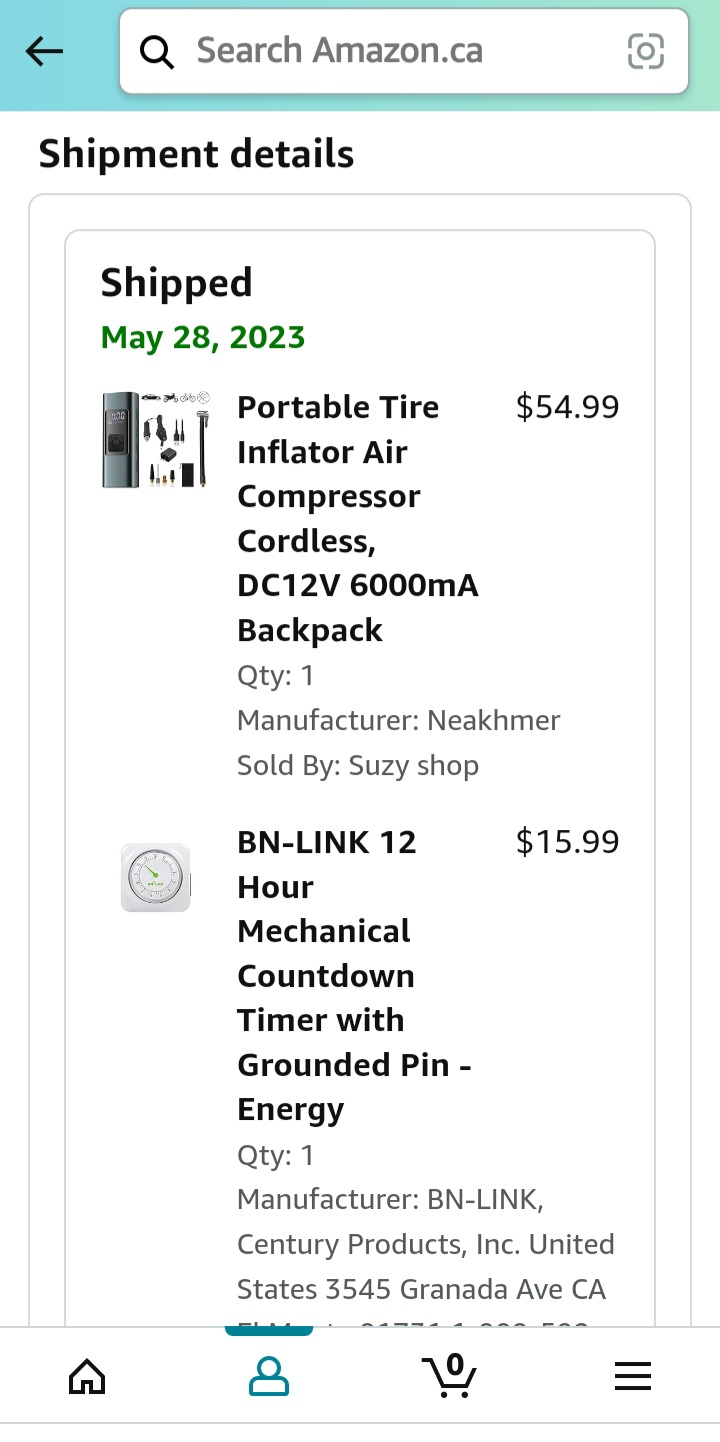Screen dimensions: 720x1442
Task: Tap the $54.99 price of the inflator
Action: (566, 407)
